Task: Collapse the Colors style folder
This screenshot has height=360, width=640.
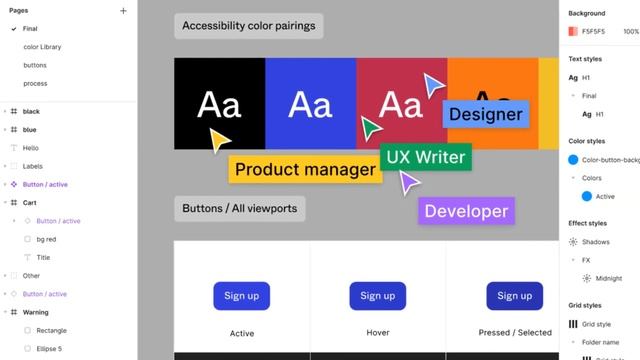Action: [573, 178]
